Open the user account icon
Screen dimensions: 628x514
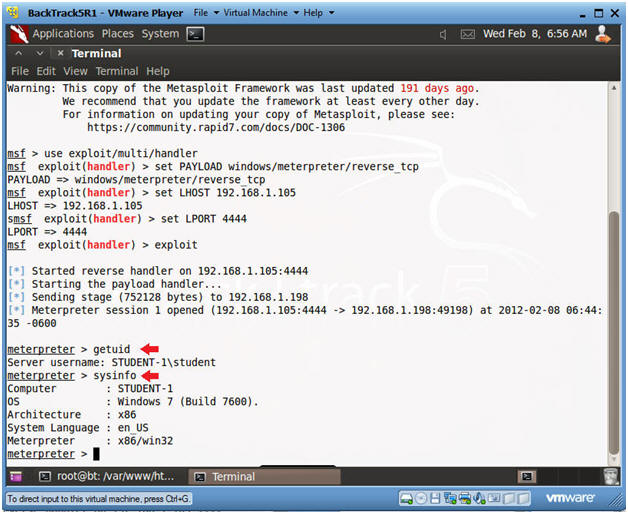tap(603, 34)
